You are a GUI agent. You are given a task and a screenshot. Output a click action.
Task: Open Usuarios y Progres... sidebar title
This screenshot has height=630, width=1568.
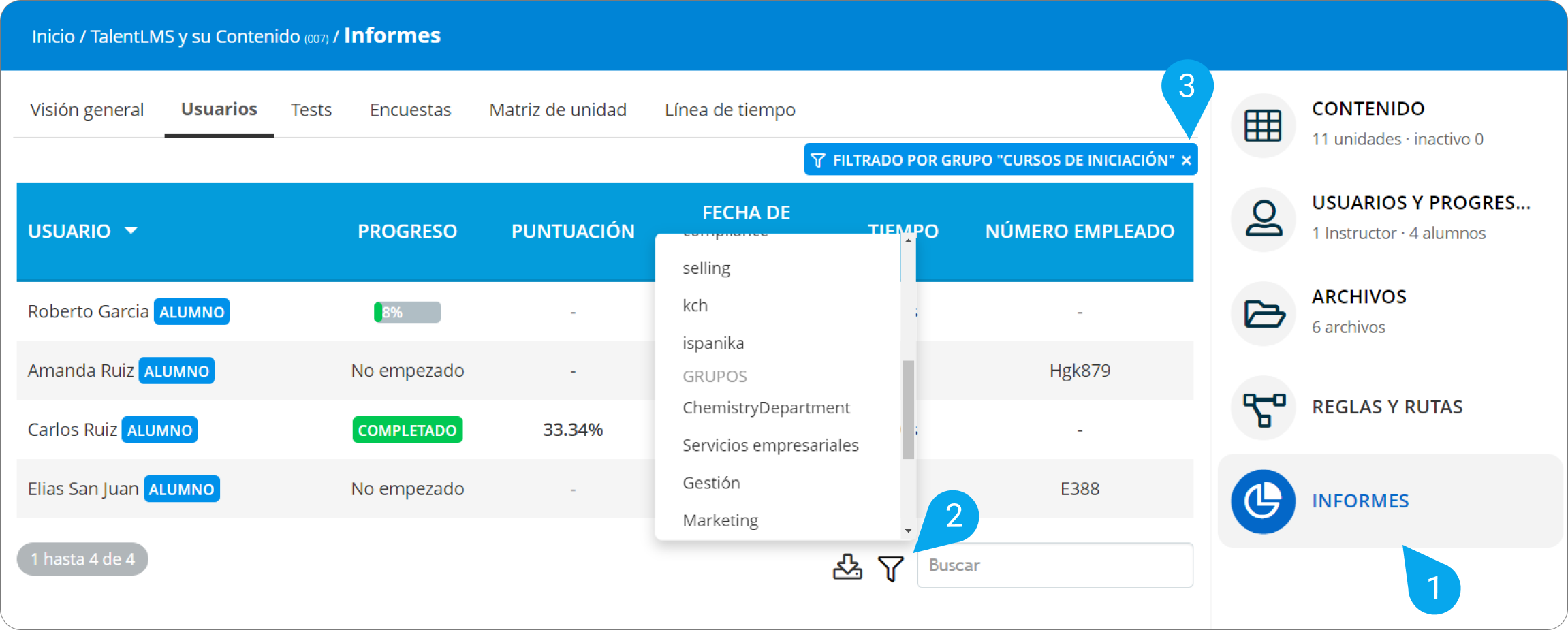tap(1421, 203)
